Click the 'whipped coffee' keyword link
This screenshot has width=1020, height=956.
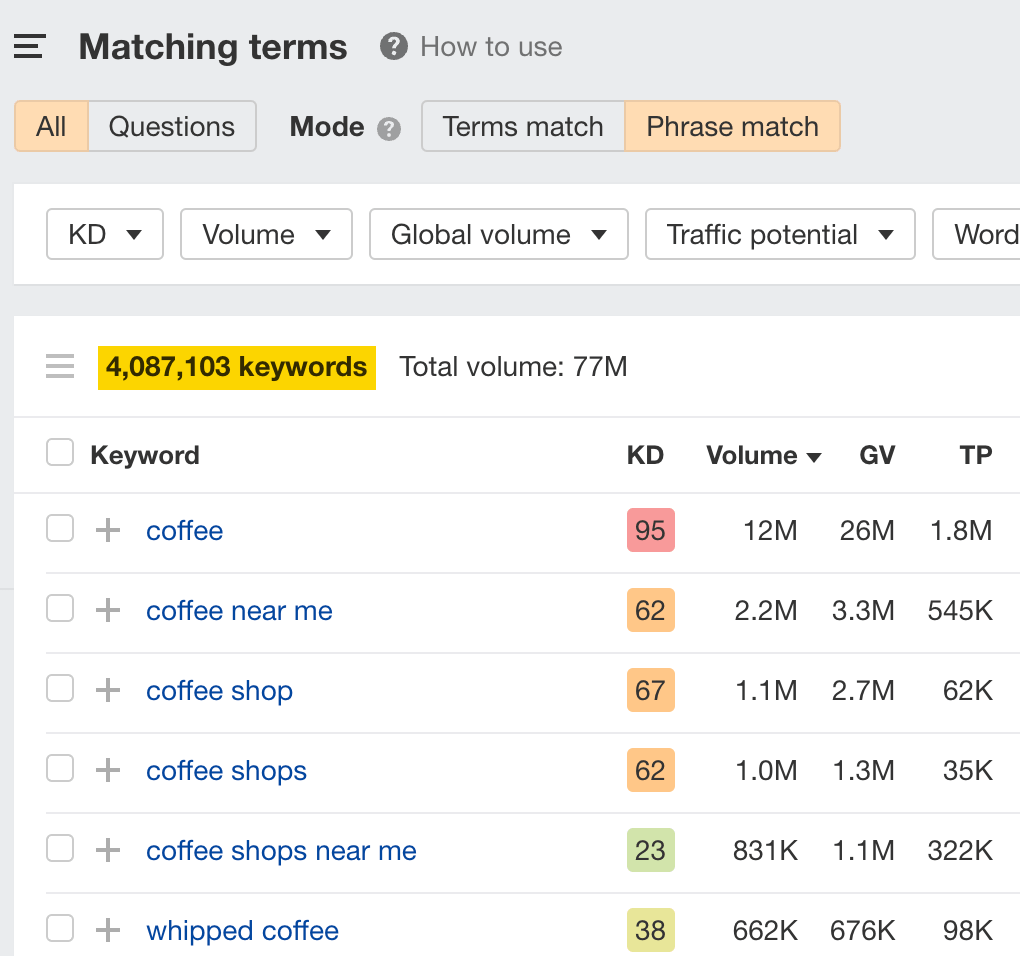click(x=242, y=930)
